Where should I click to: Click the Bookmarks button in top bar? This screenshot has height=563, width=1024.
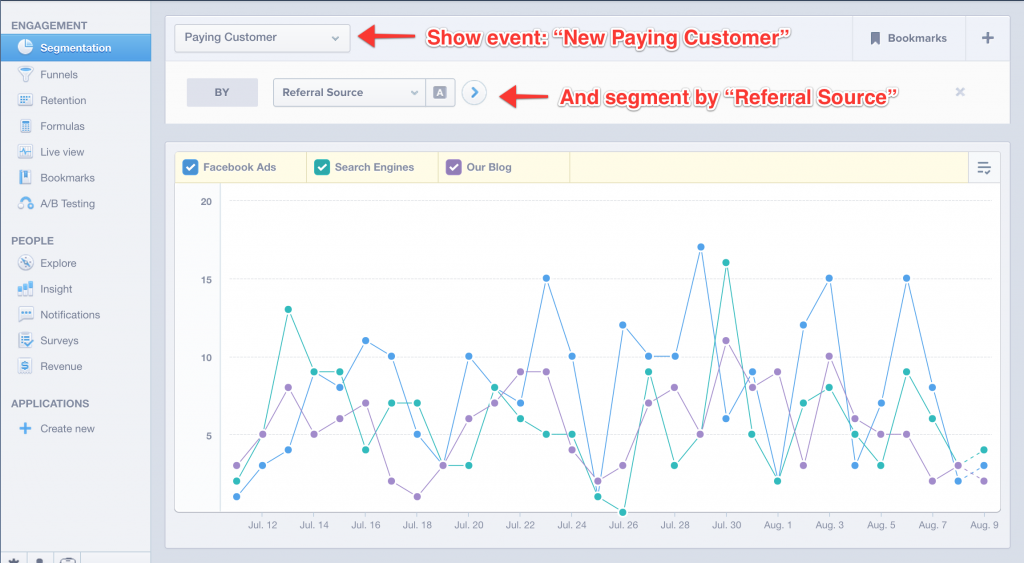pyautogui.click(x=908, y=38)
